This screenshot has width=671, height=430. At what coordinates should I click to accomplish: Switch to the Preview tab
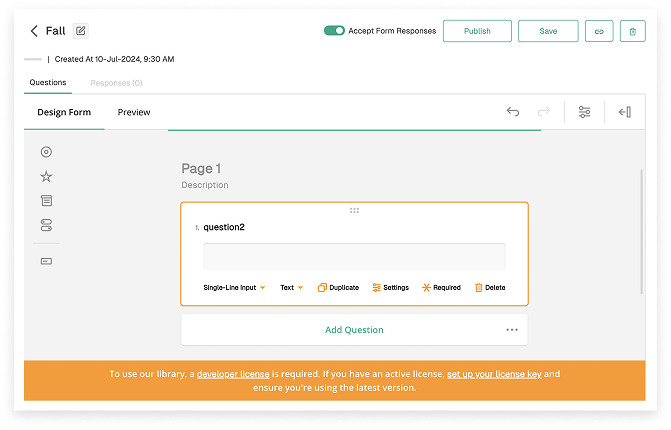[134, 112]
